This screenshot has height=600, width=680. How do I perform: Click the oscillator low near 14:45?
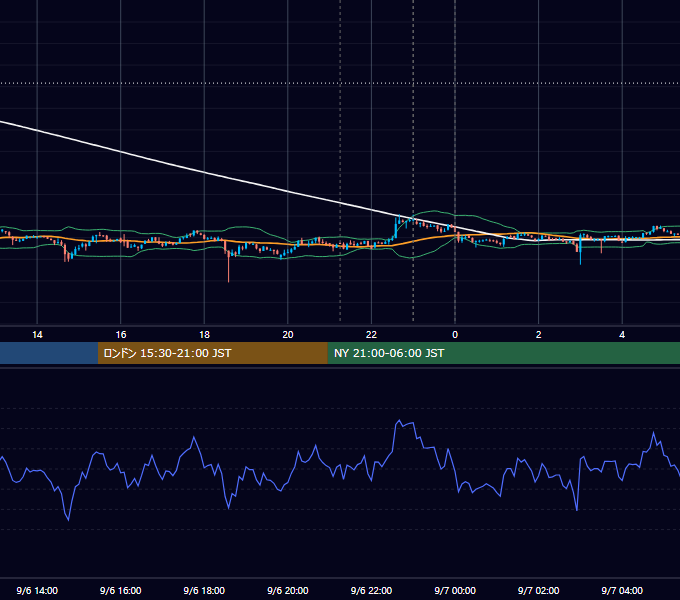click(x=69, y=519)
